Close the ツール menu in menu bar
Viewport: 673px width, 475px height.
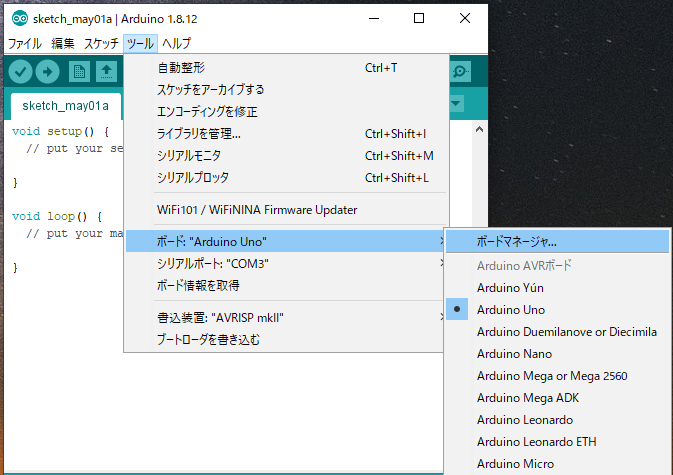click(x=140, y=43)
